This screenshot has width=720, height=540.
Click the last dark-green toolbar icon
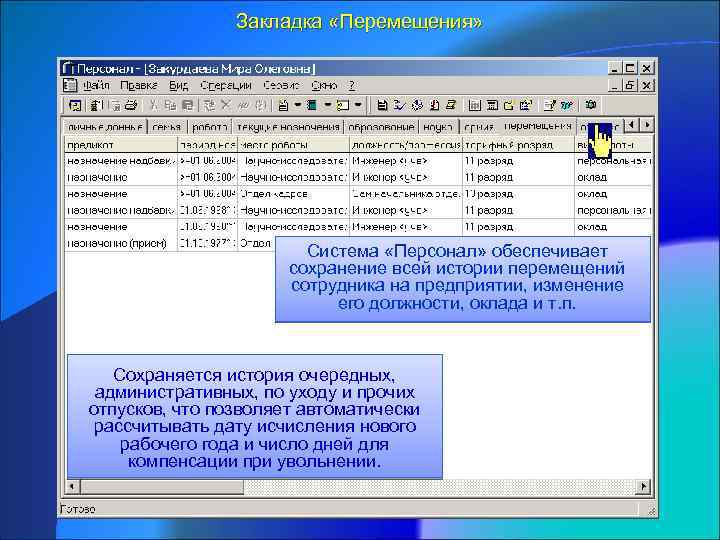click(x=591, y=106)
